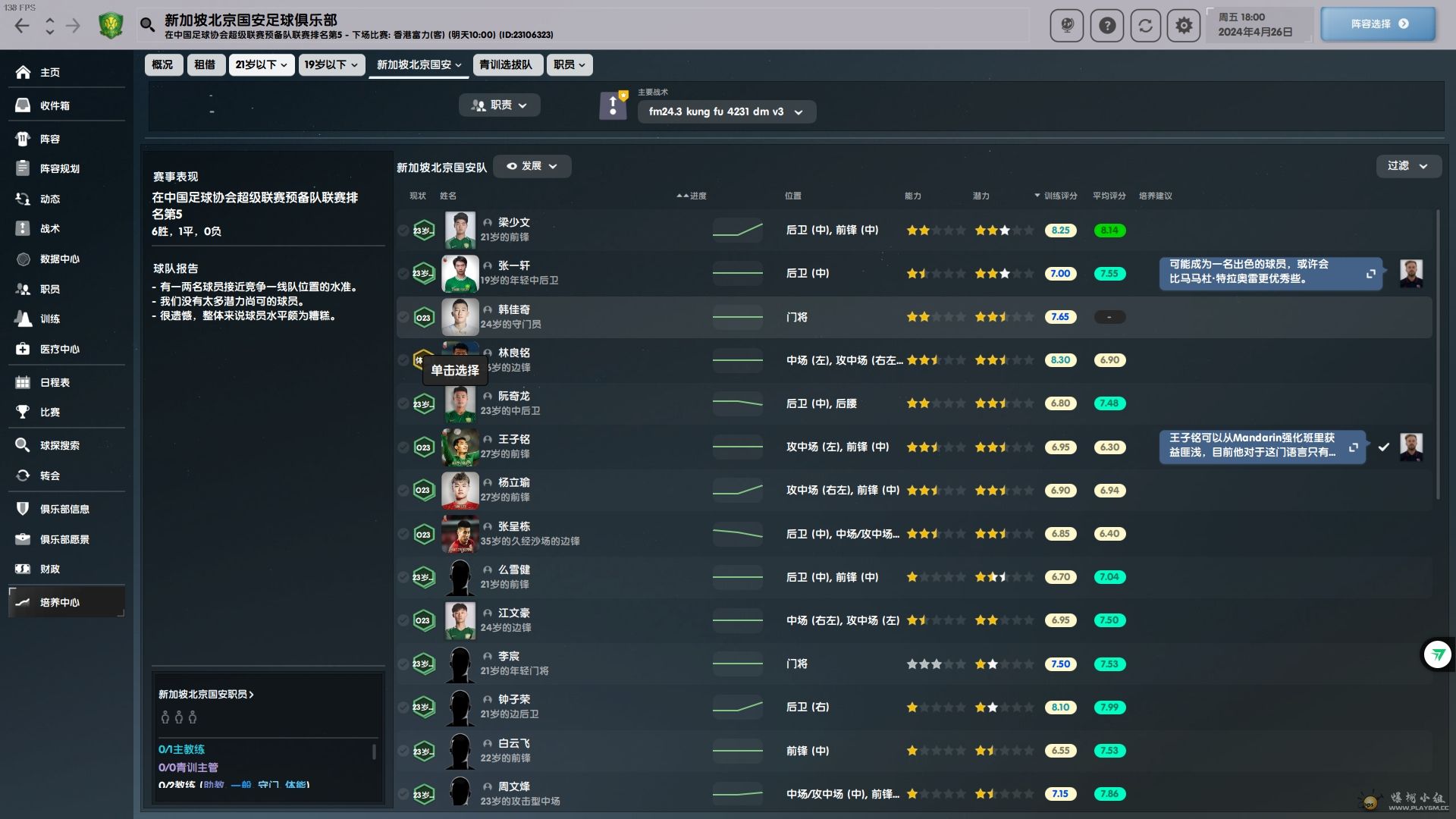Click the refresh arrows icon in top bar
Screen dimensions: 1456x819
1146,26
